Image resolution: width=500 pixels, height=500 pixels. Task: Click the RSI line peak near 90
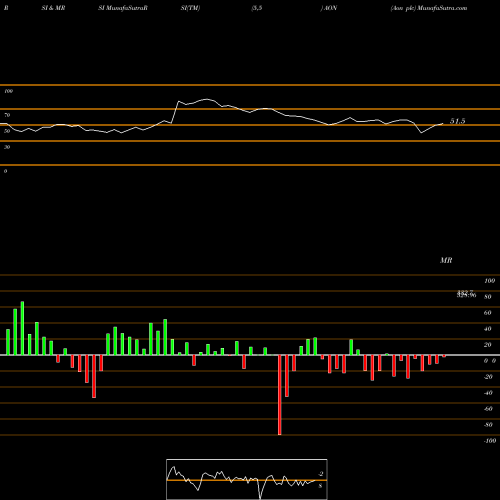click(x=207, y=99)
